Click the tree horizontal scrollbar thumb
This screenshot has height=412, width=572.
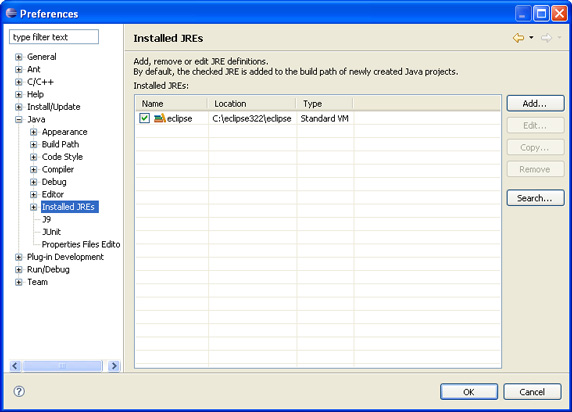62,365
